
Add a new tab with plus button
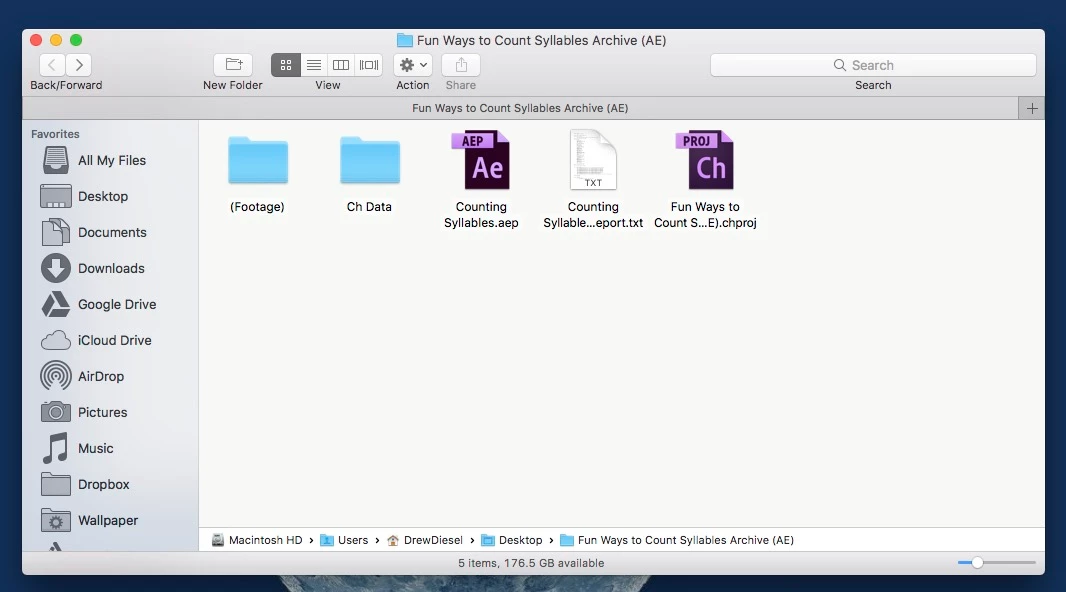tap(1032, 108)
